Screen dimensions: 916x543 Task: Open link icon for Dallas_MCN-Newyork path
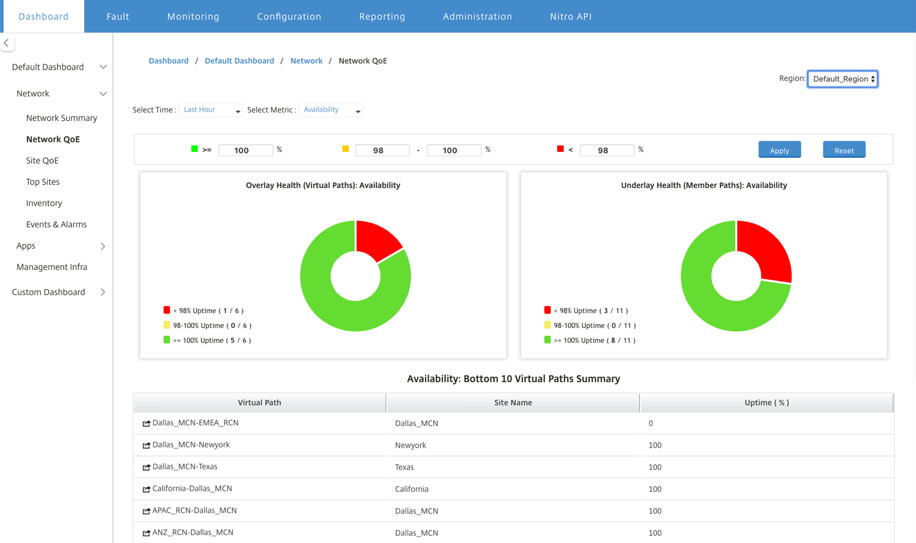click(146, 445)
